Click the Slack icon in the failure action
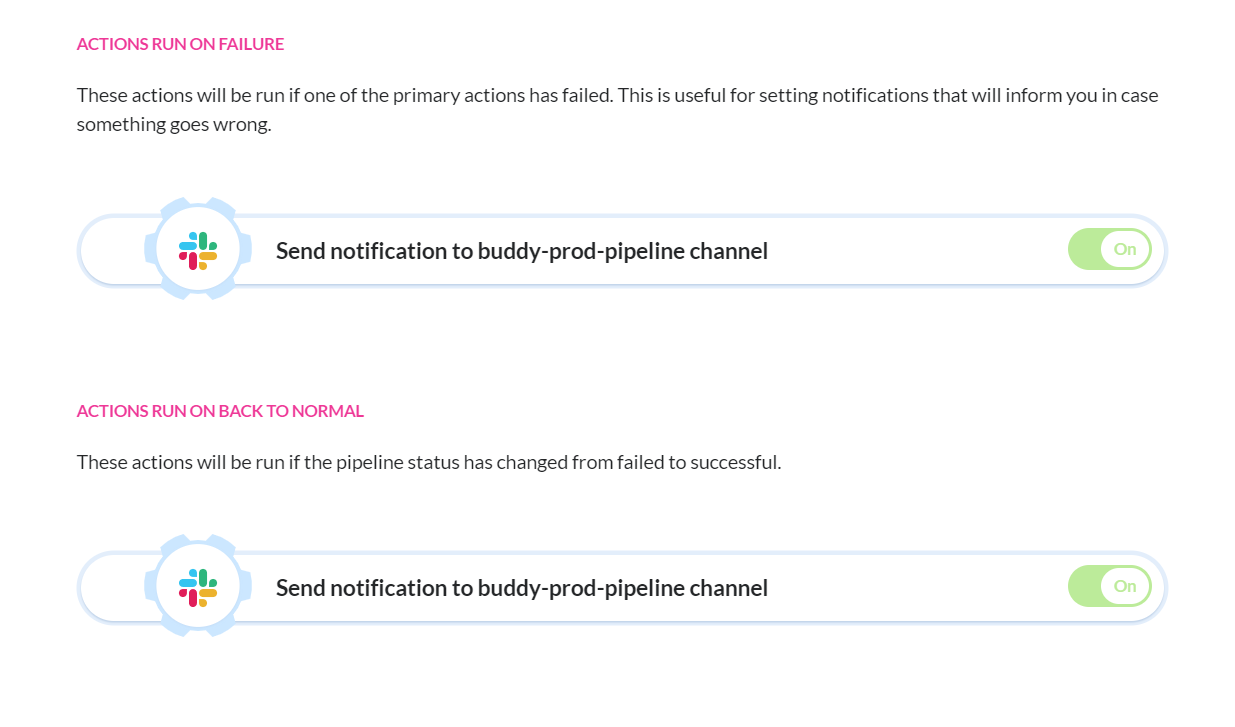This screenshot has width=1235, height=727. [198, 250]
